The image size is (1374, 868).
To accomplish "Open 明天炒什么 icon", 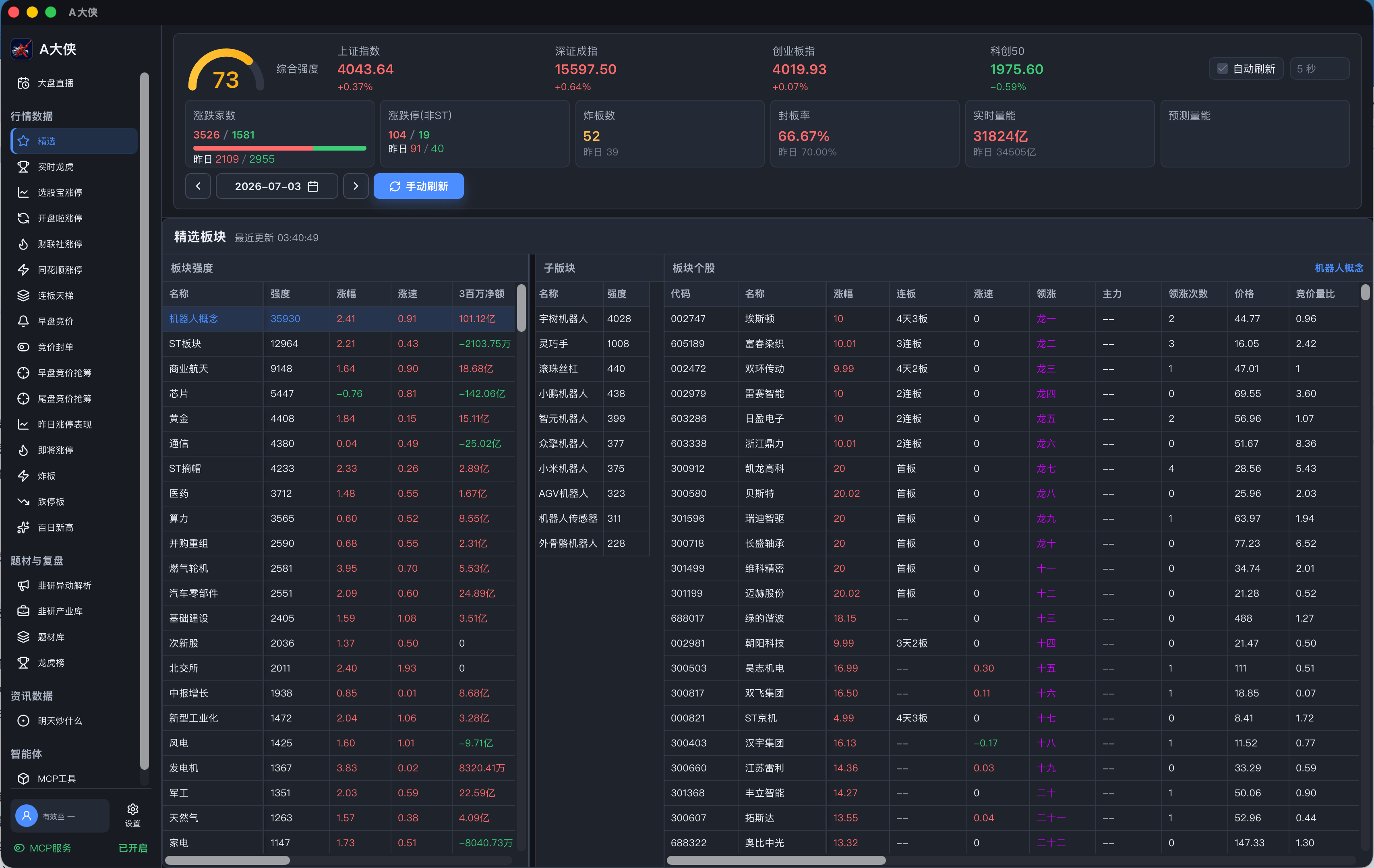I will click(x=23, y=720).
